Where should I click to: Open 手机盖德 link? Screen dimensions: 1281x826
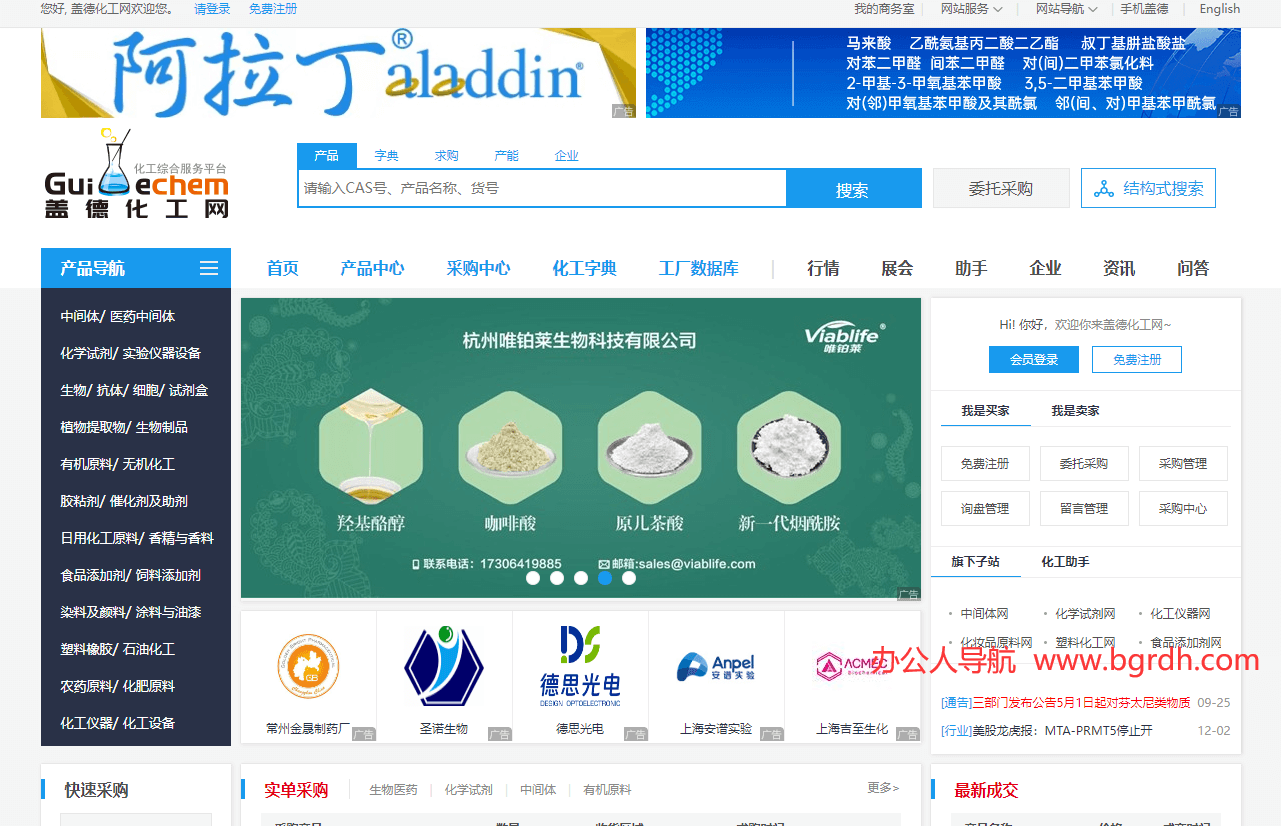coord(1144,9)
